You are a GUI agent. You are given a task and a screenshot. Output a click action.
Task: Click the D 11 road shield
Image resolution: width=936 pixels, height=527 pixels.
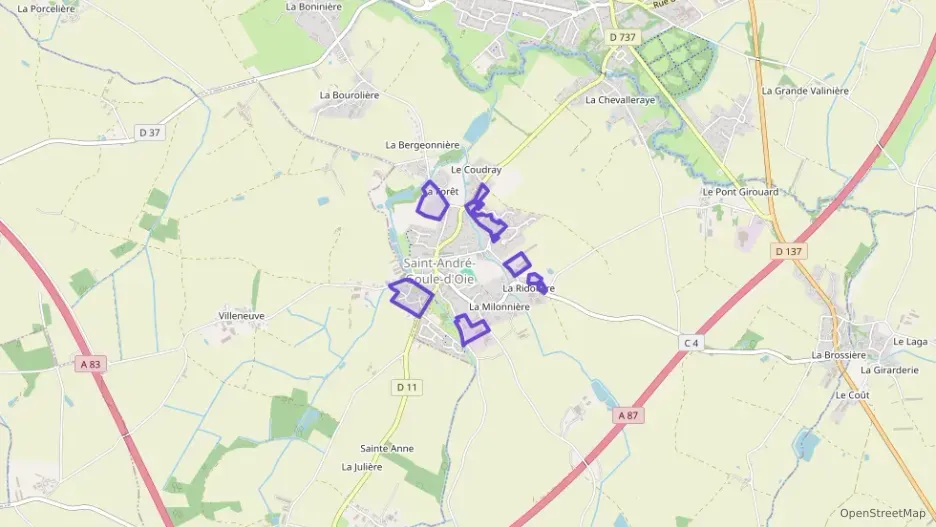(407, 387)
